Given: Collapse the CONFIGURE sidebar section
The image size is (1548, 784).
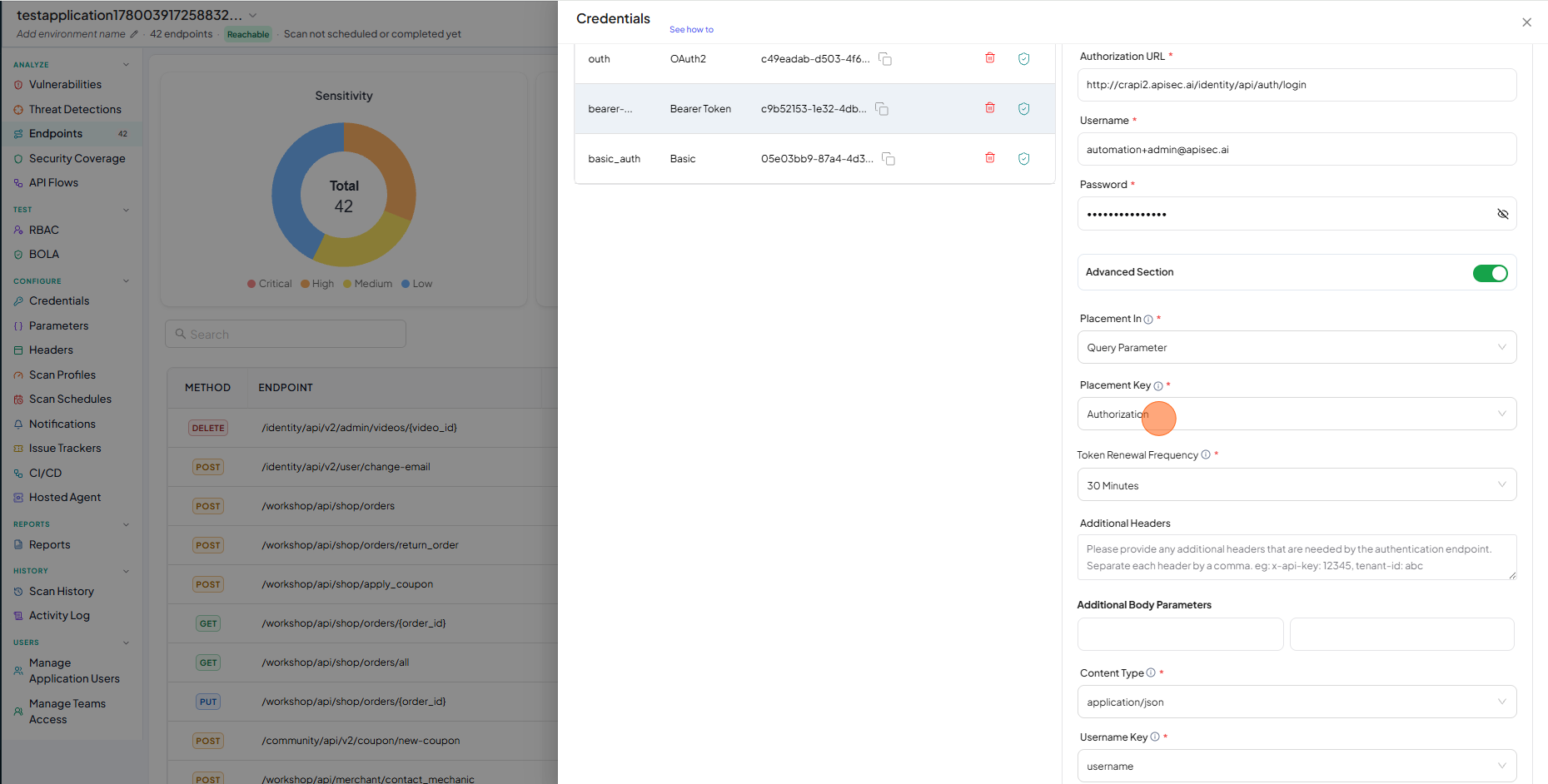Looking at the screenshot, I should point(126,281).
